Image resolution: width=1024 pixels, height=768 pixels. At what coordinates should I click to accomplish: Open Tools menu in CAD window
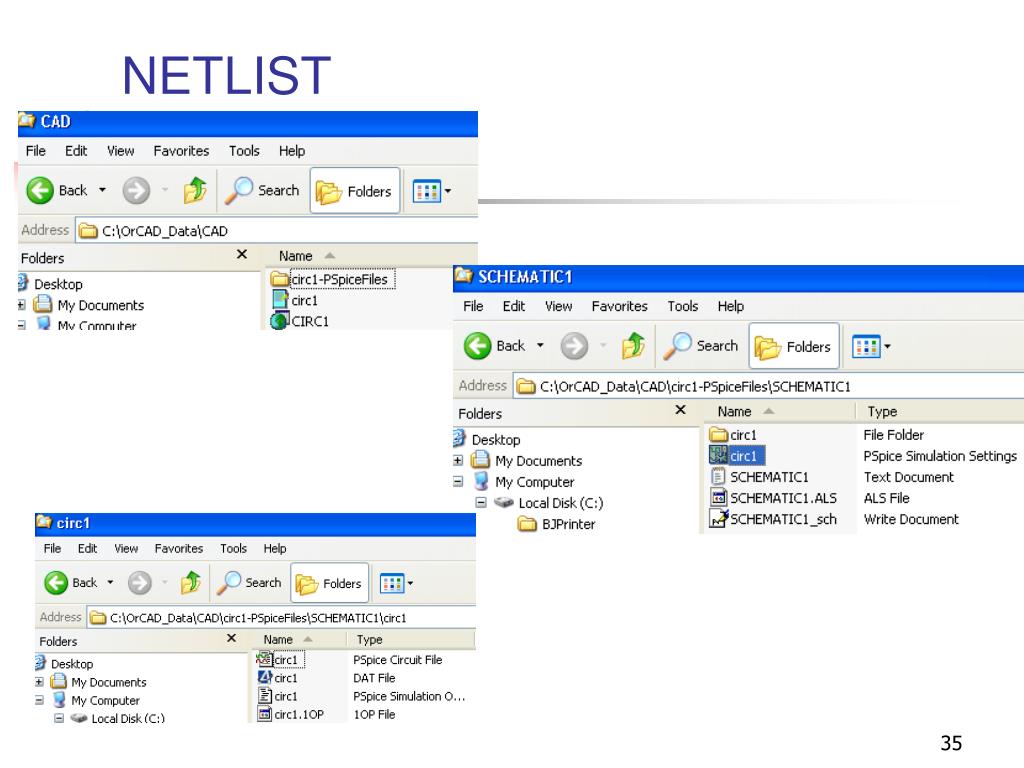tap(244, 151)
